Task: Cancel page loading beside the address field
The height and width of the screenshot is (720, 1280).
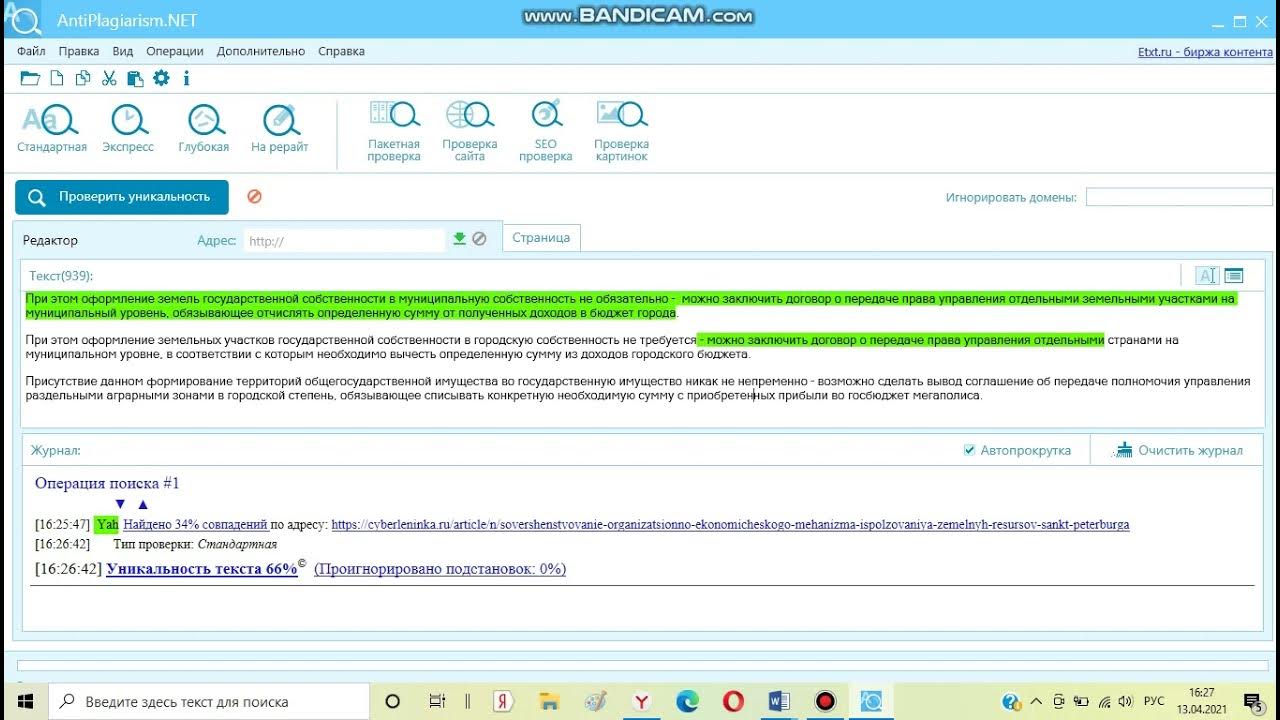Action: 479,239
